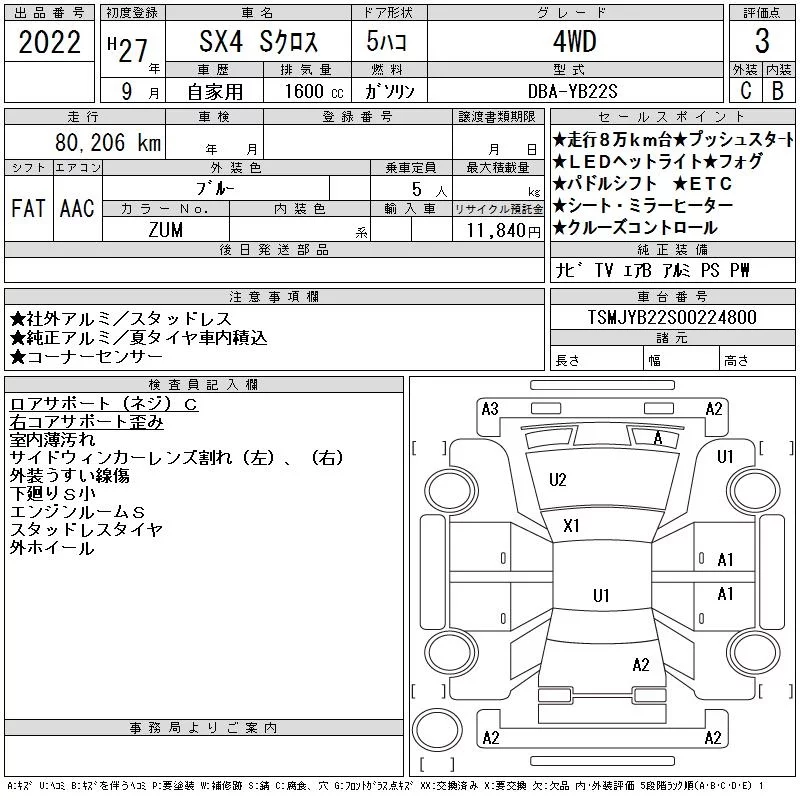This screenshot has width=800, height=800.
Task: Click the A3 scratch mark at front corner
Action: [x=490, y=409]
